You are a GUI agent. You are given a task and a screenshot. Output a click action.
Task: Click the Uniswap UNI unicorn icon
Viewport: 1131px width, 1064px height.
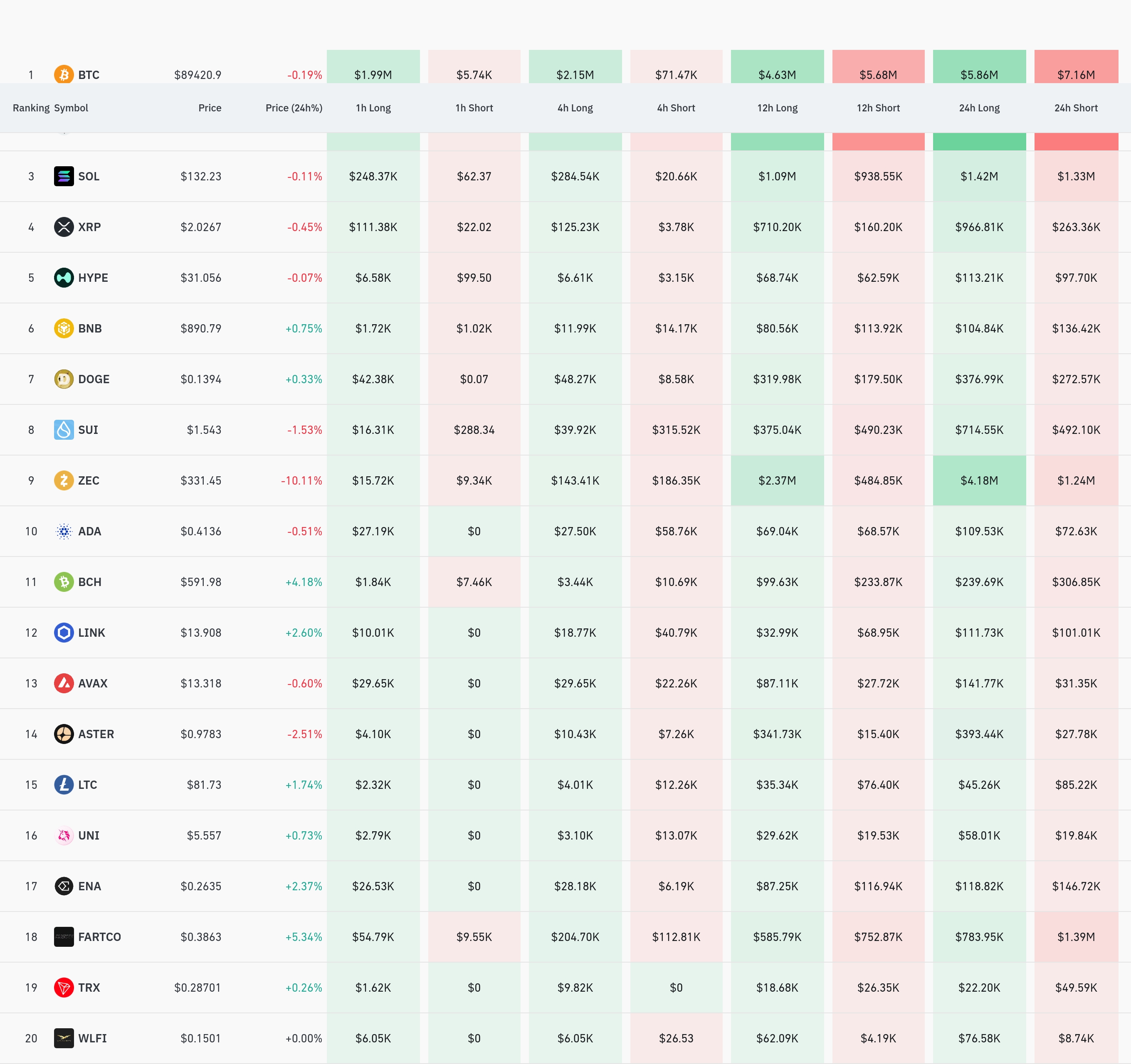[x=64, y=835]
